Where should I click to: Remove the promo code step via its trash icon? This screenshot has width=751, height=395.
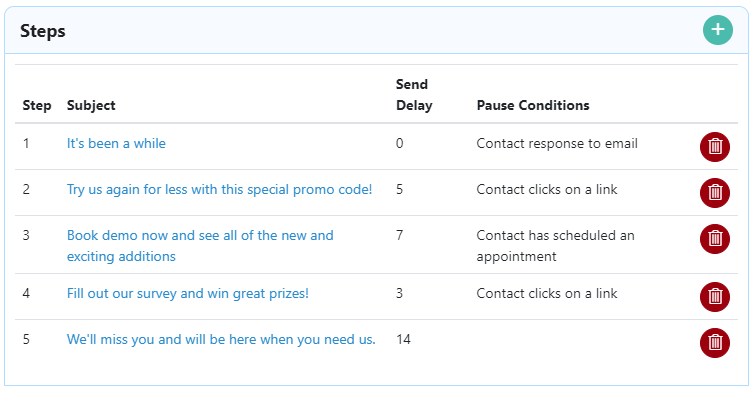point(715,192)
